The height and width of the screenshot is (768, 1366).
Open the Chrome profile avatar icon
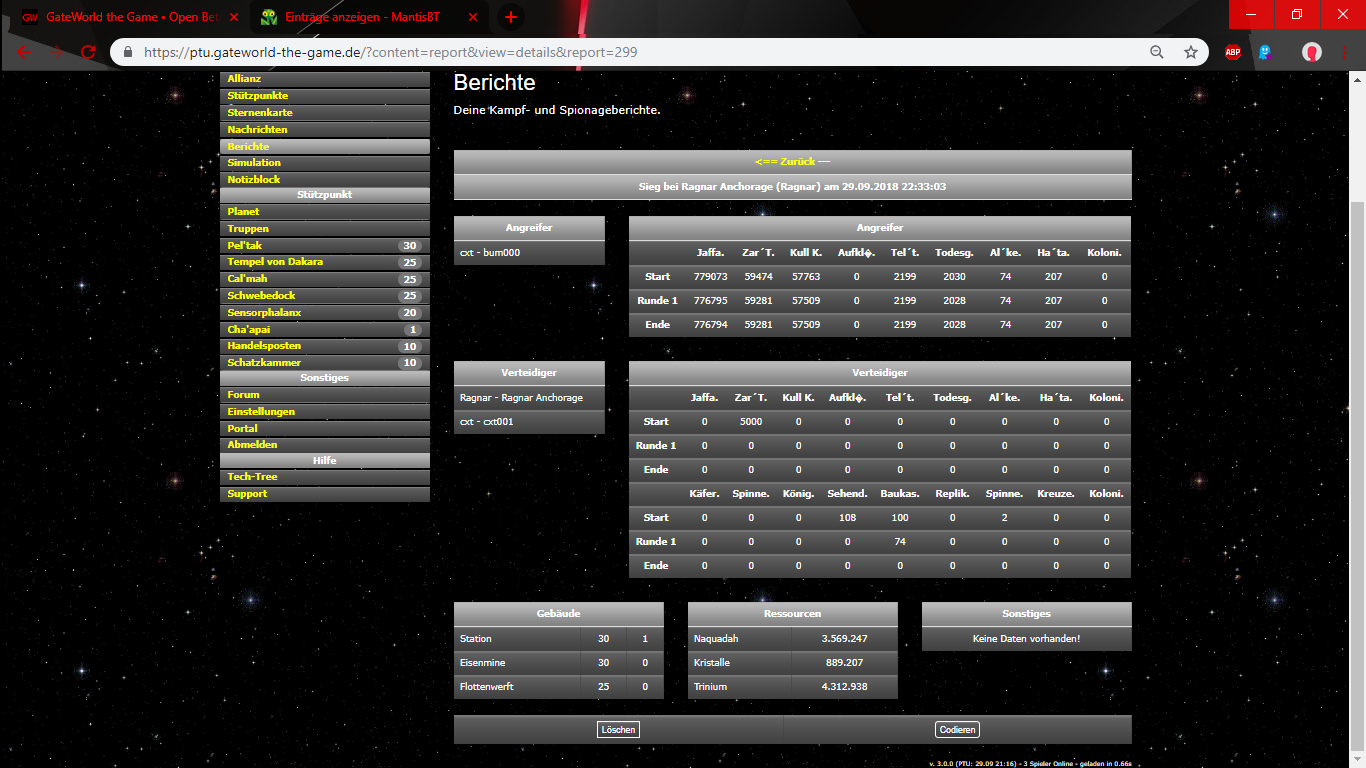[1312, 52]
